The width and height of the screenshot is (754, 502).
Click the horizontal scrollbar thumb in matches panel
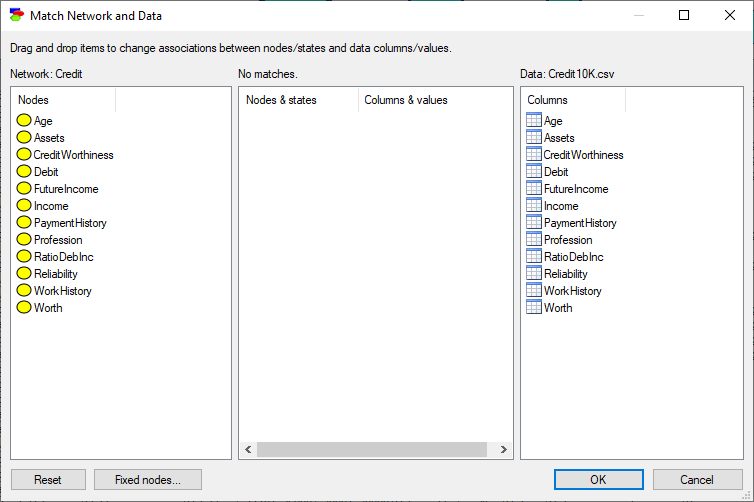click(x=372, y=450)
